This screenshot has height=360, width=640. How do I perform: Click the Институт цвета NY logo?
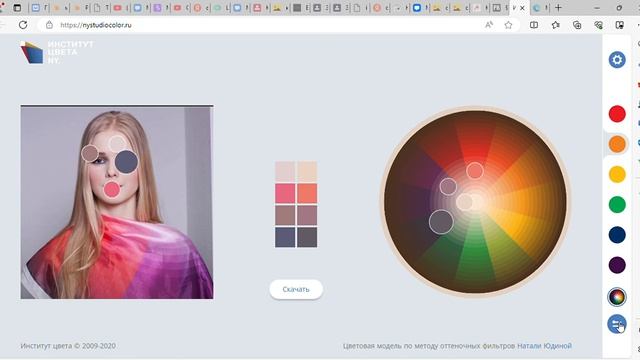pyautogui.click(x=57, y=52)
